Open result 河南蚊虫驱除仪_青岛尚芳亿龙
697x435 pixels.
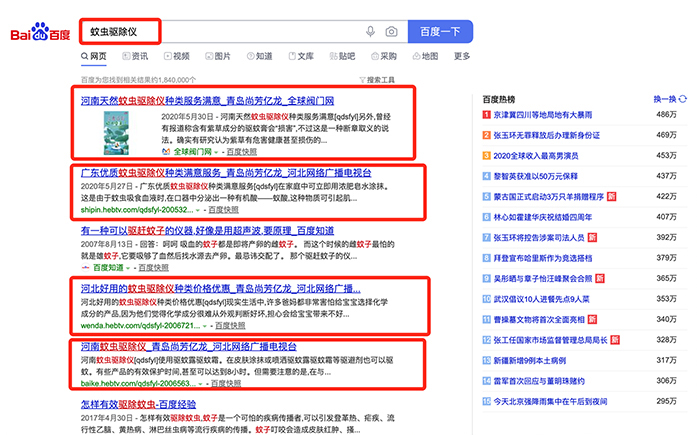(189, 347)
